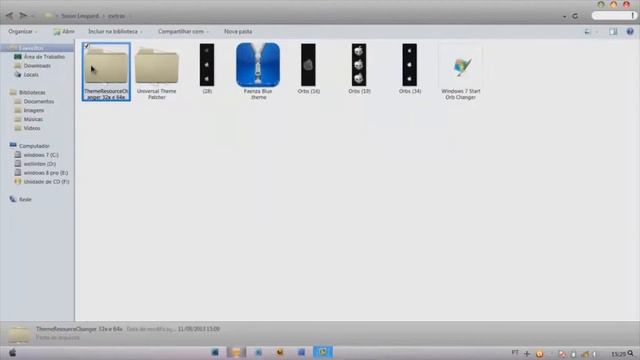Open recent locations dropdown beside Forward arrow

pos(33,16)
